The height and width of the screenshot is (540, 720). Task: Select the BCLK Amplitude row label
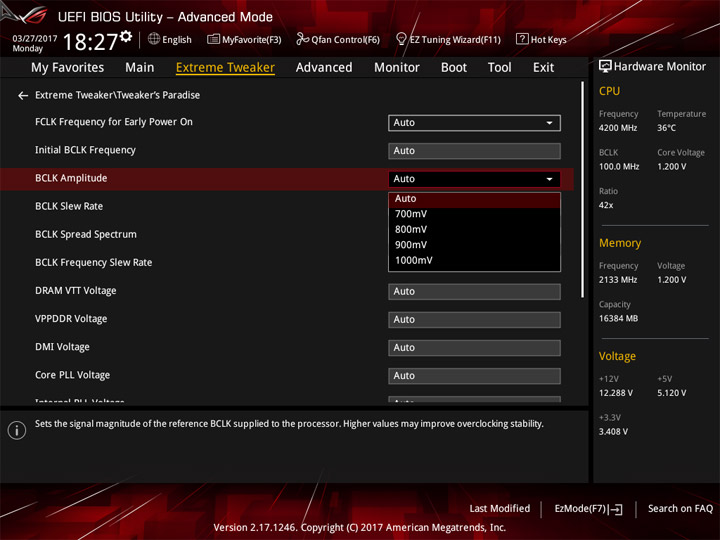coord(71,178)
